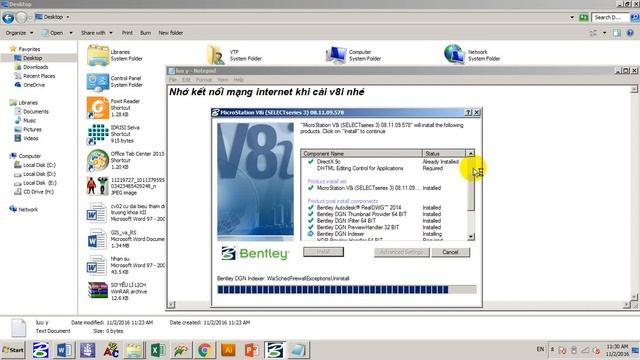This screenshot has height=360, width=640.
Task: Click AutoCAD icon in taskbar
Action: (111, 350)
